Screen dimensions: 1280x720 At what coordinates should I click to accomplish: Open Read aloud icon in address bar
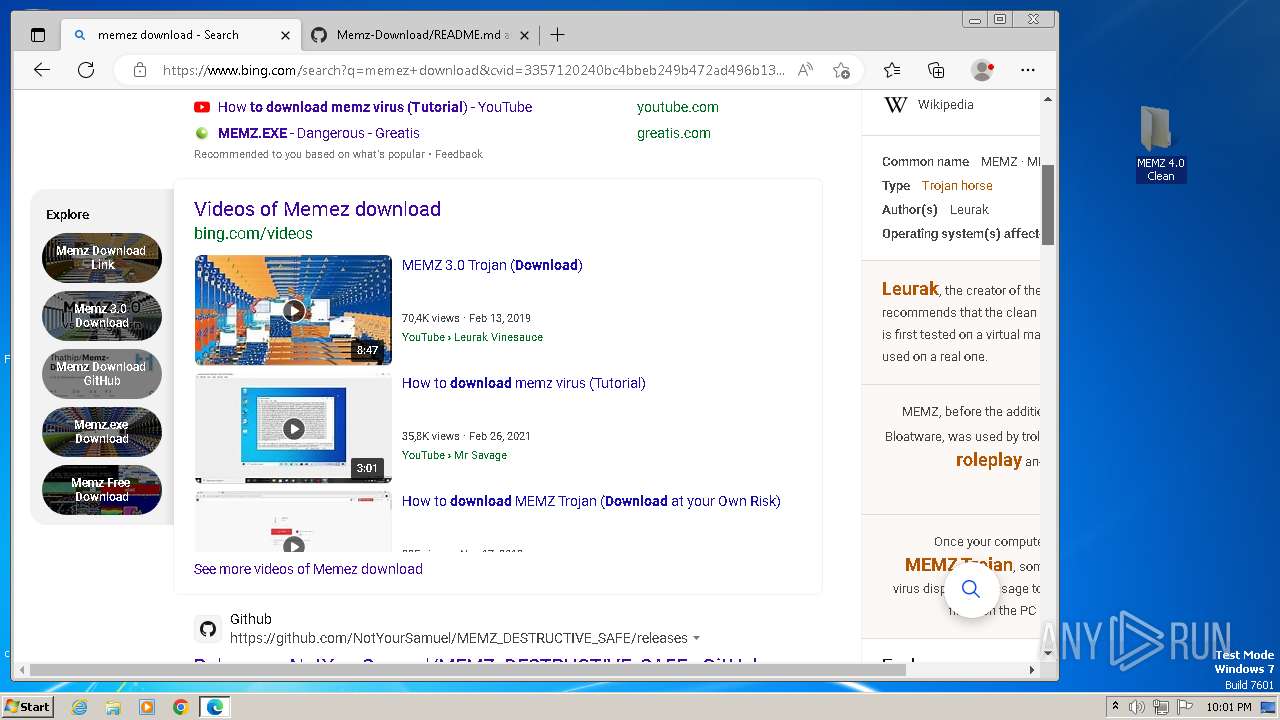(x=805, y=70)
